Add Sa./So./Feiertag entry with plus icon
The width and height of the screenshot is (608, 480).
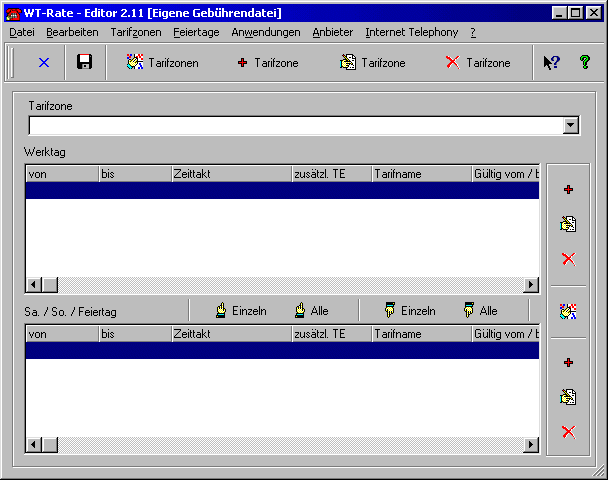[569, 363]
